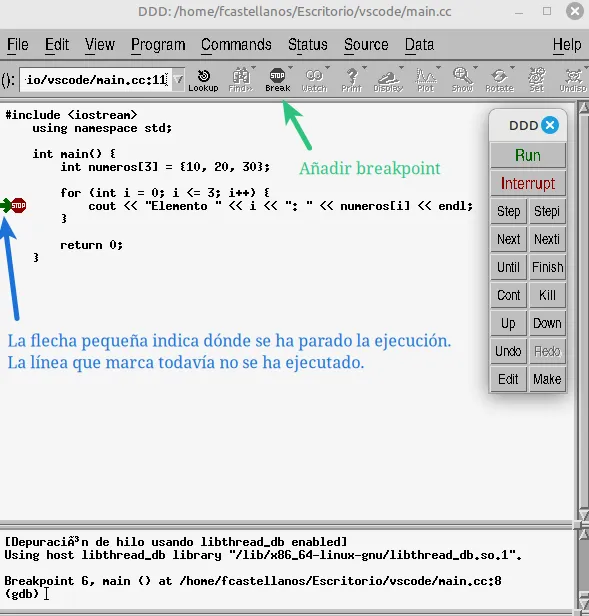589x616 pixels.
Task: Click the Cont button
Action: tap(508, 295)
